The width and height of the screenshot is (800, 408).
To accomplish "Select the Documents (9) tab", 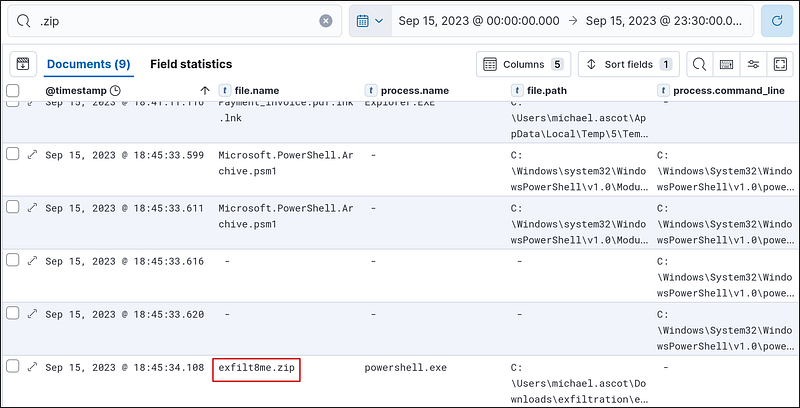I will pyautogui.click(x=88, y=64).
